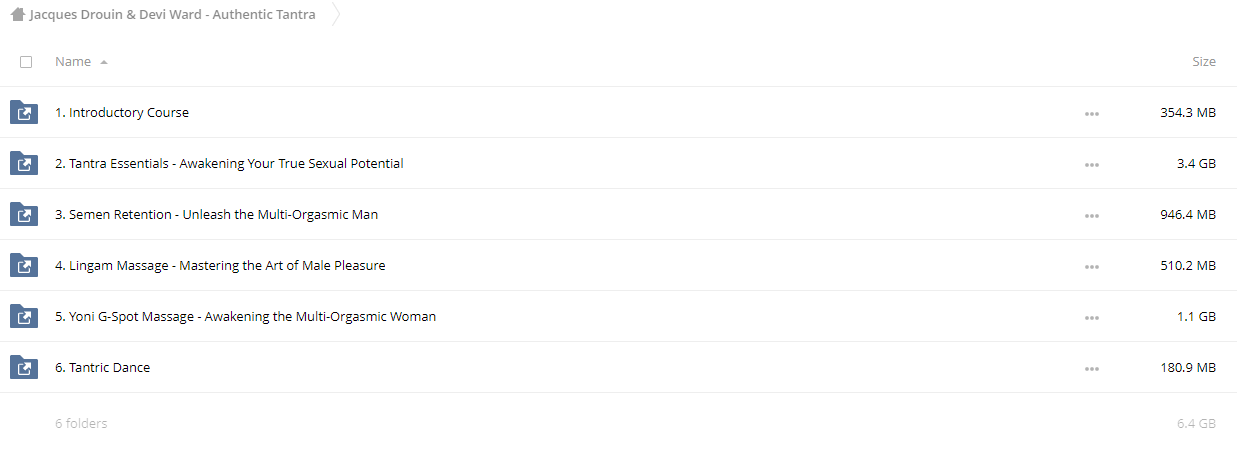Click the folder icon next to Semen Retention

point(23,214)
